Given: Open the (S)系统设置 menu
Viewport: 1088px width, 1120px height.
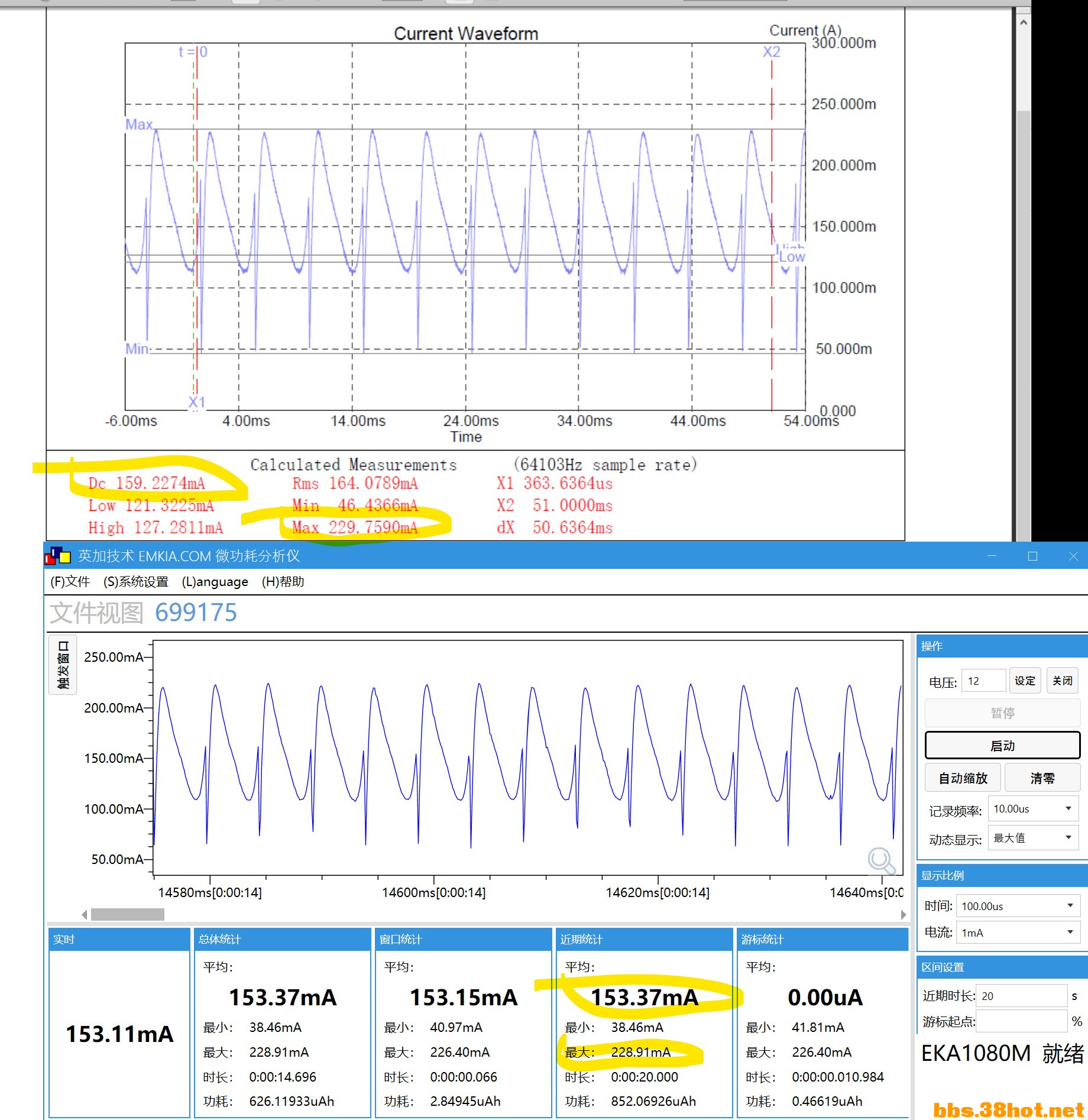Looking at the screenshot, I should click(x=136, y=581).
